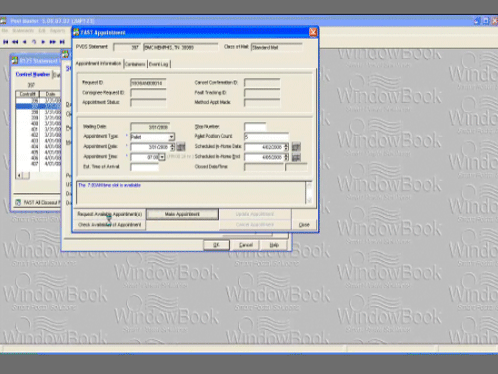
Task: Click Request Available Appointment(s) button
Action: point(109,214)
